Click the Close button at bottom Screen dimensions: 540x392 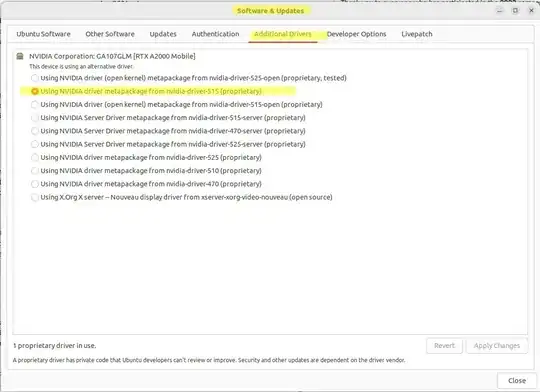click(517, 381)
